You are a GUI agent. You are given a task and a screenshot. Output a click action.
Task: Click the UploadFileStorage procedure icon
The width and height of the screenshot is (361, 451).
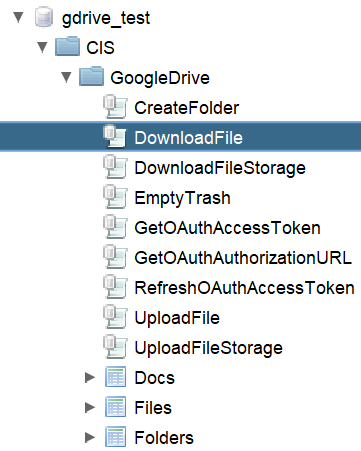[x=115, y=347]
